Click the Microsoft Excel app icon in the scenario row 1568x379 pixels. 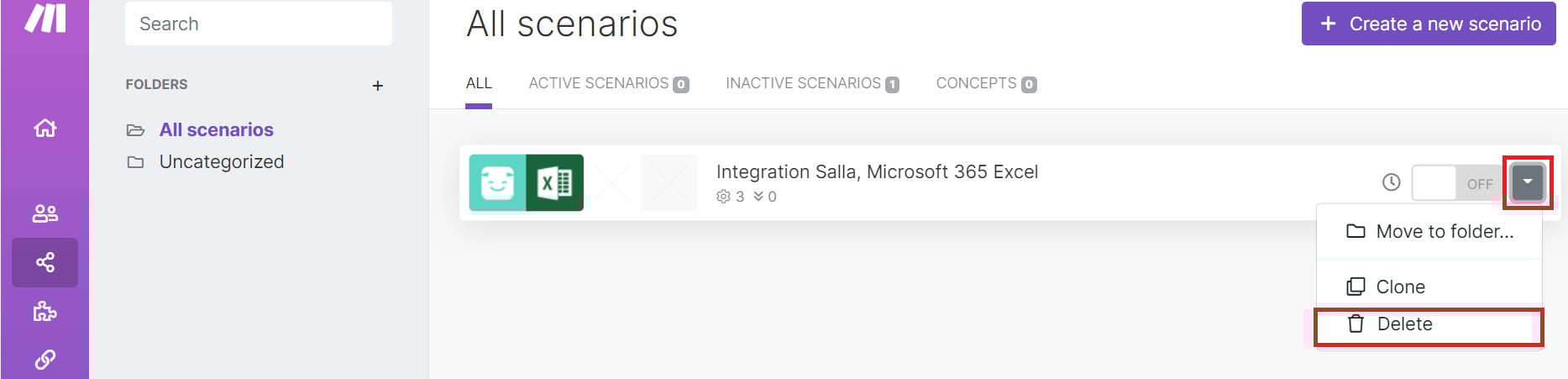pyautogui.click(x=554, y=182)
